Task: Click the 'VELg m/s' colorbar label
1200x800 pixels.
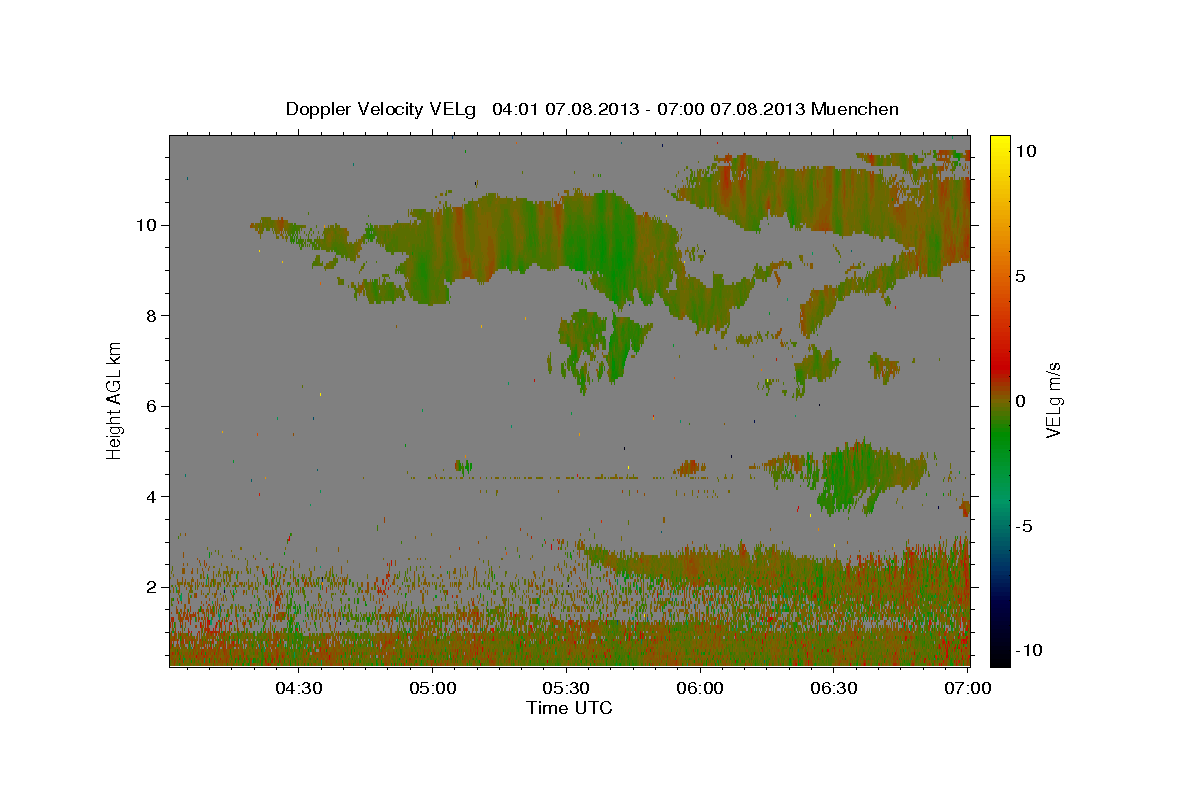Action: (1053, 401)
